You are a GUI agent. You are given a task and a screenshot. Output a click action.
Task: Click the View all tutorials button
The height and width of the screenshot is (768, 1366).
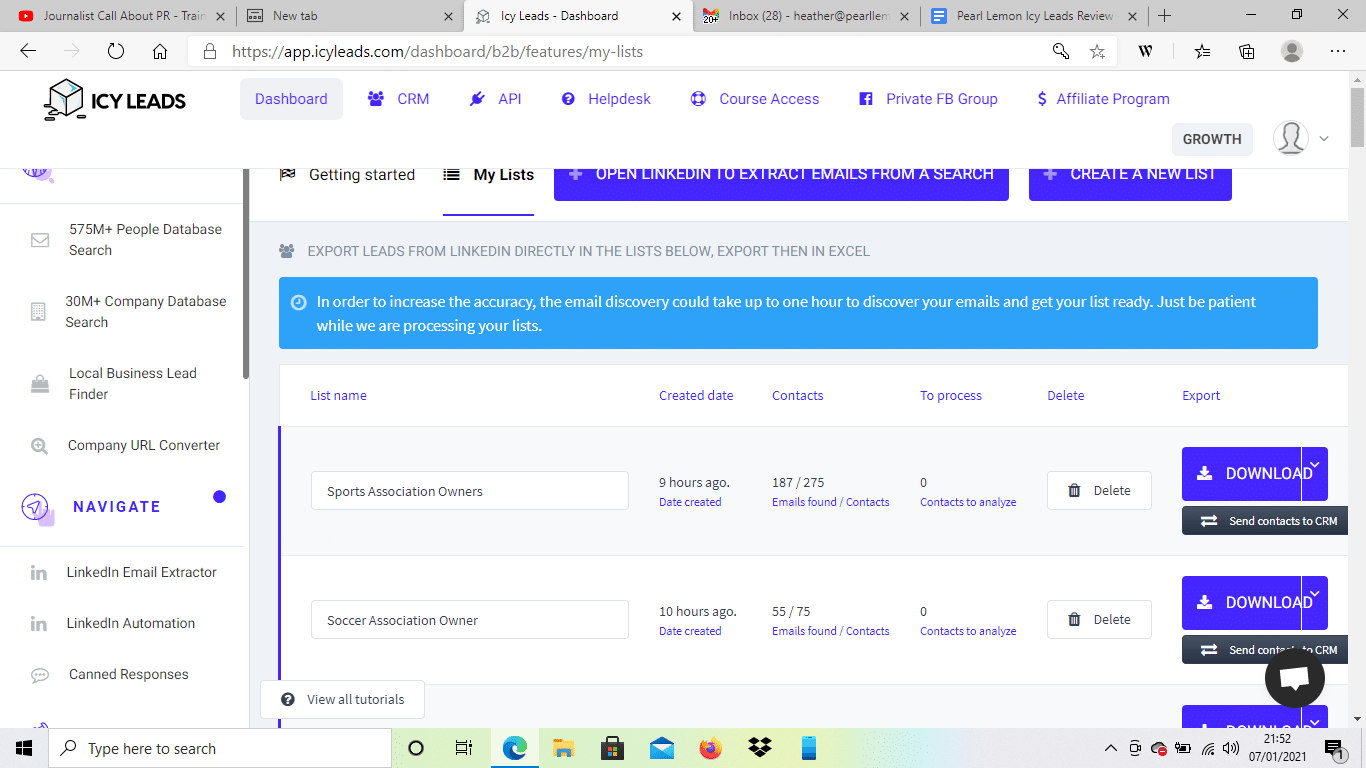coord(343,700)
